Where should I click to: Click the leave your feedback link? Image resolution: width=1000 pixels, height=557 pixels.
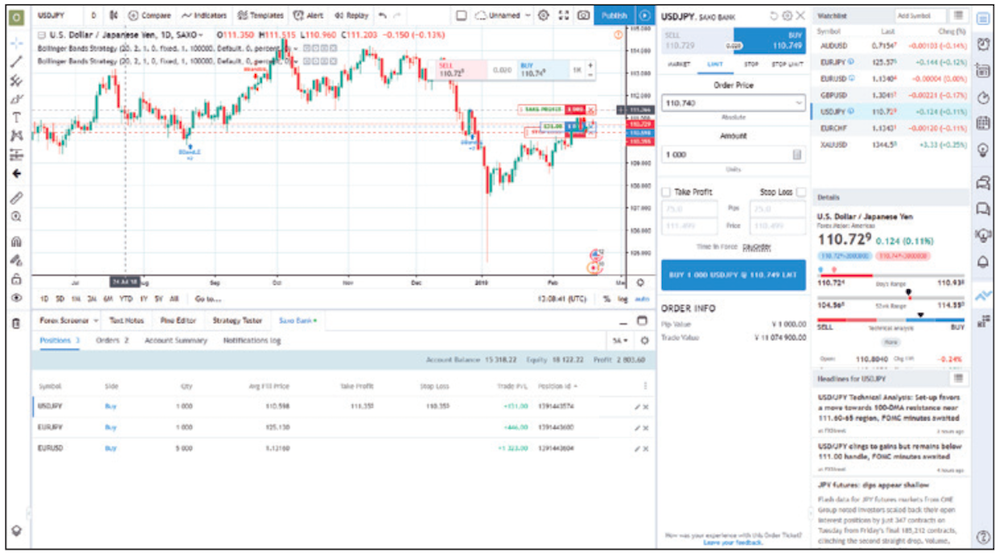(x=733, y=543)
